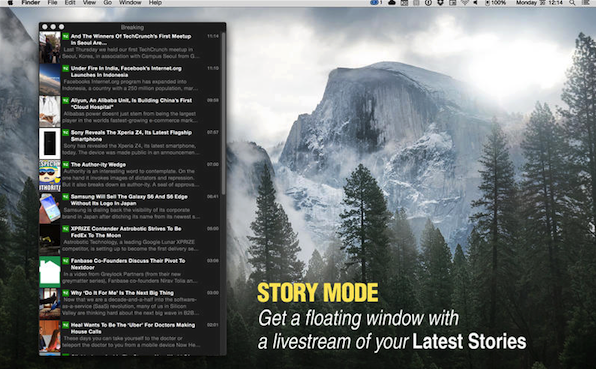
Task: Open 'Sony Reveals The Xperia Z4' headline
Action: click(x=131, y=136)
